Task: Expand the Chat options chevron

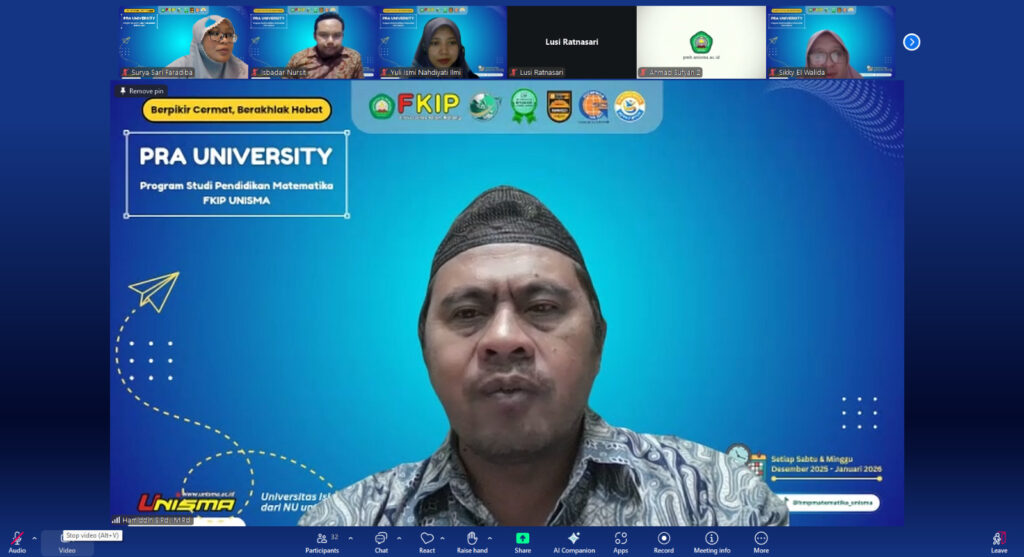Action: pos(399,539)
